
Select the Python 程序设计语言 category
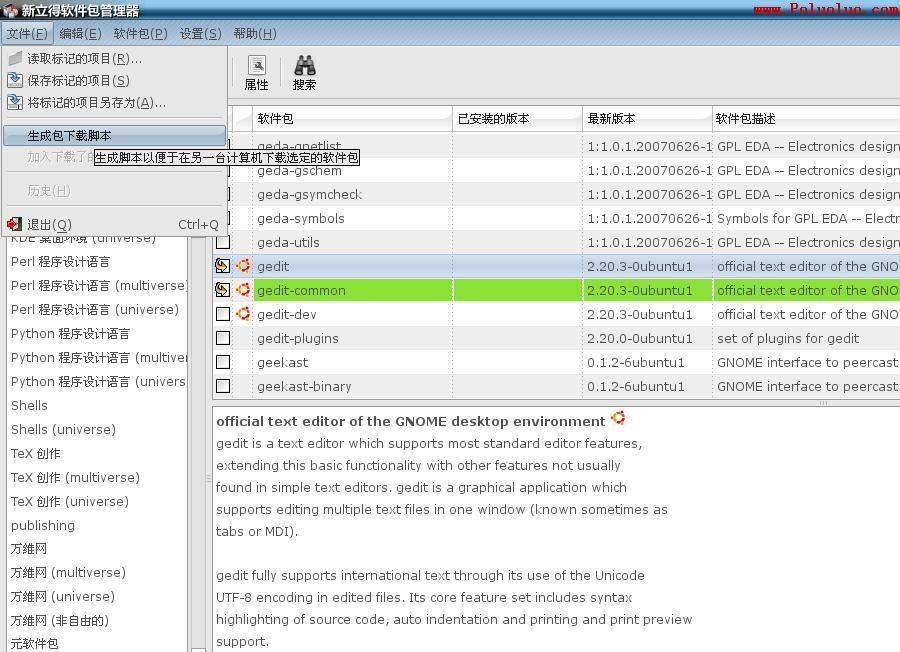[x=71, y=334]
